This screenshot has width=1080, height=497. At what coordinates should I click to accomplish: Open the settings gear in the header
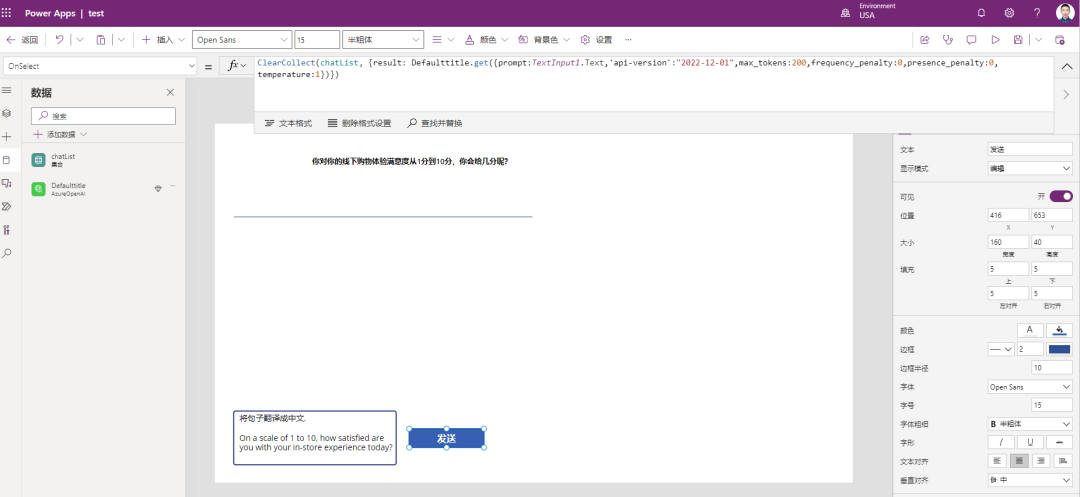(x=1009, y=13)
